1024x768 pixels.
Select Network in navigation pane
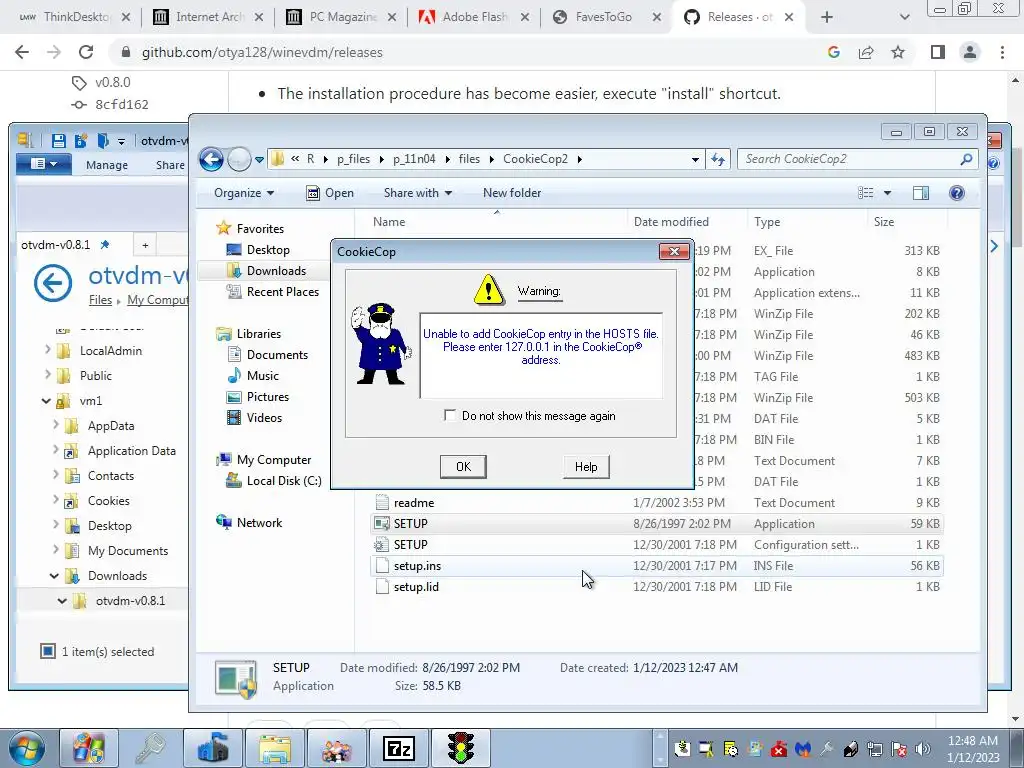pyautogui.click(x=259, y=522)
